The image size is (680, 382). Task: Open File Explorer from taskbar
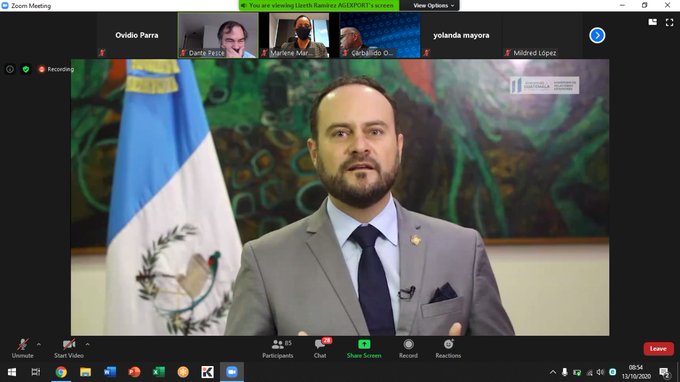point(85,372)
